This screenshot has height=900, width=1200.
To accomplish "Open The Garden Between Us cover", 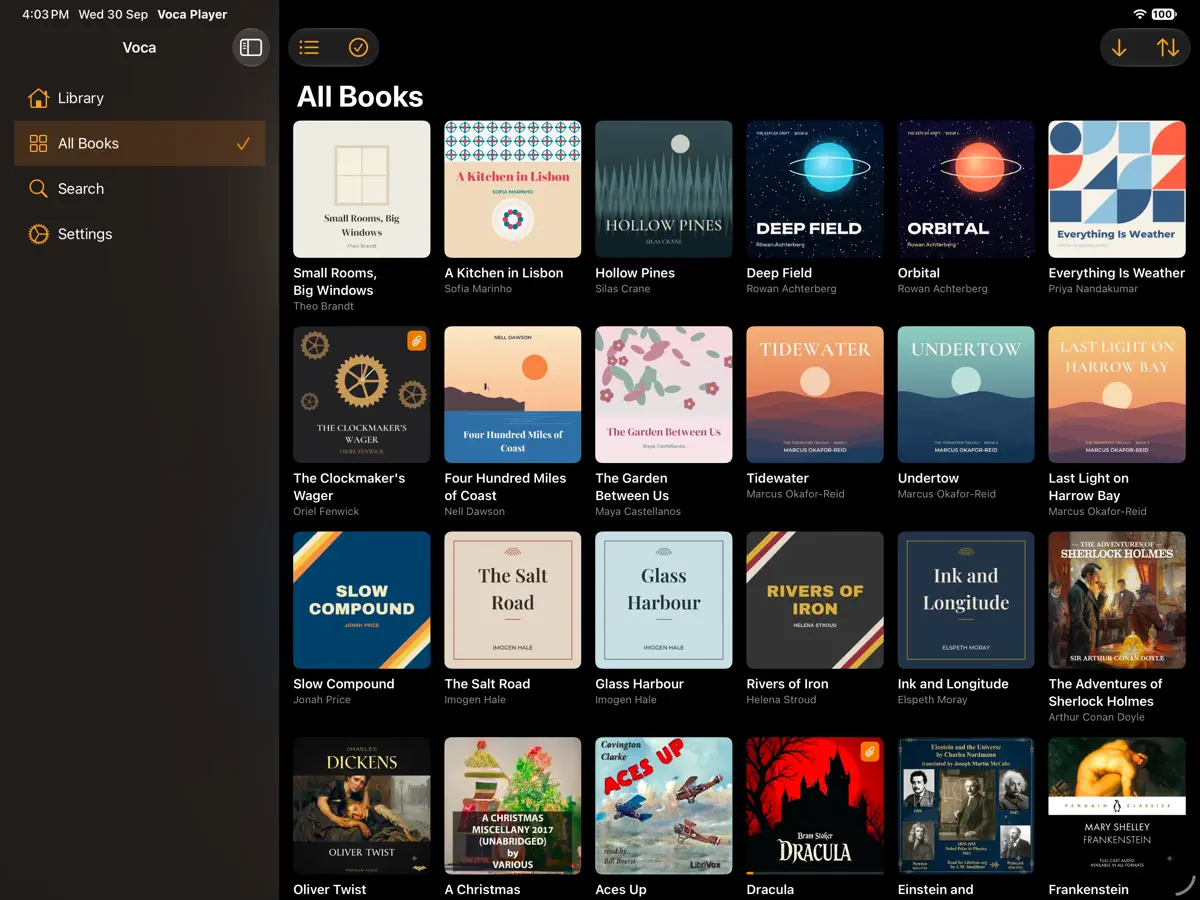I will coord(664,395).
